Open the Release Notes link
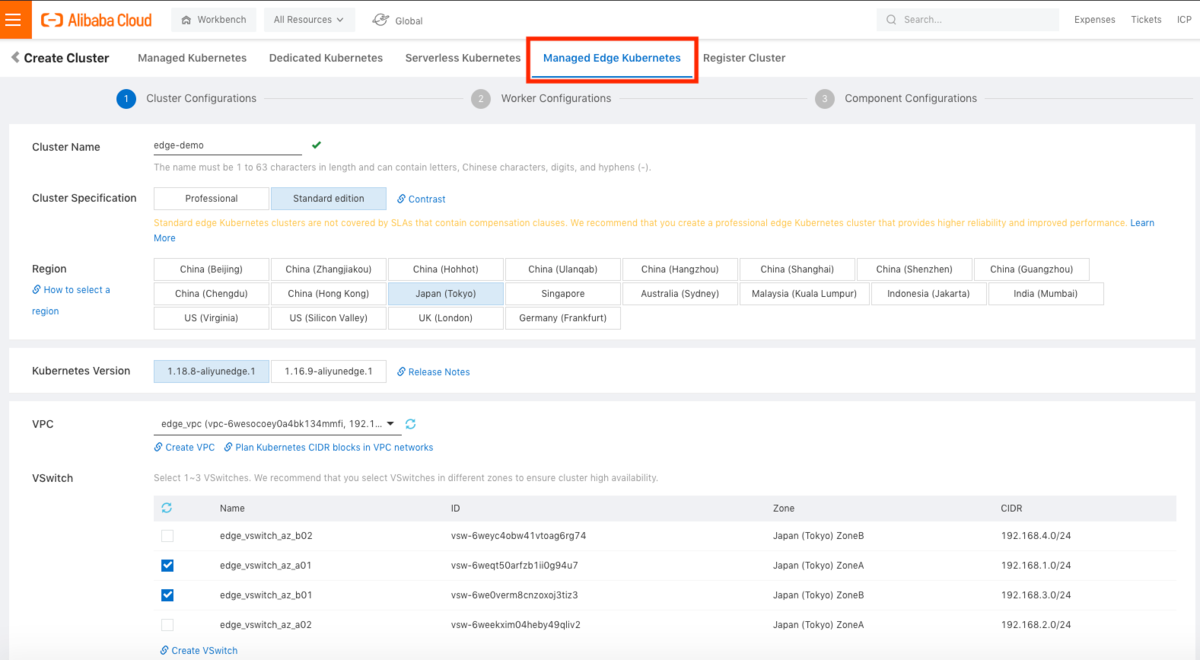This screenshot has width=1200, height=660. click(x=438, y=372)
